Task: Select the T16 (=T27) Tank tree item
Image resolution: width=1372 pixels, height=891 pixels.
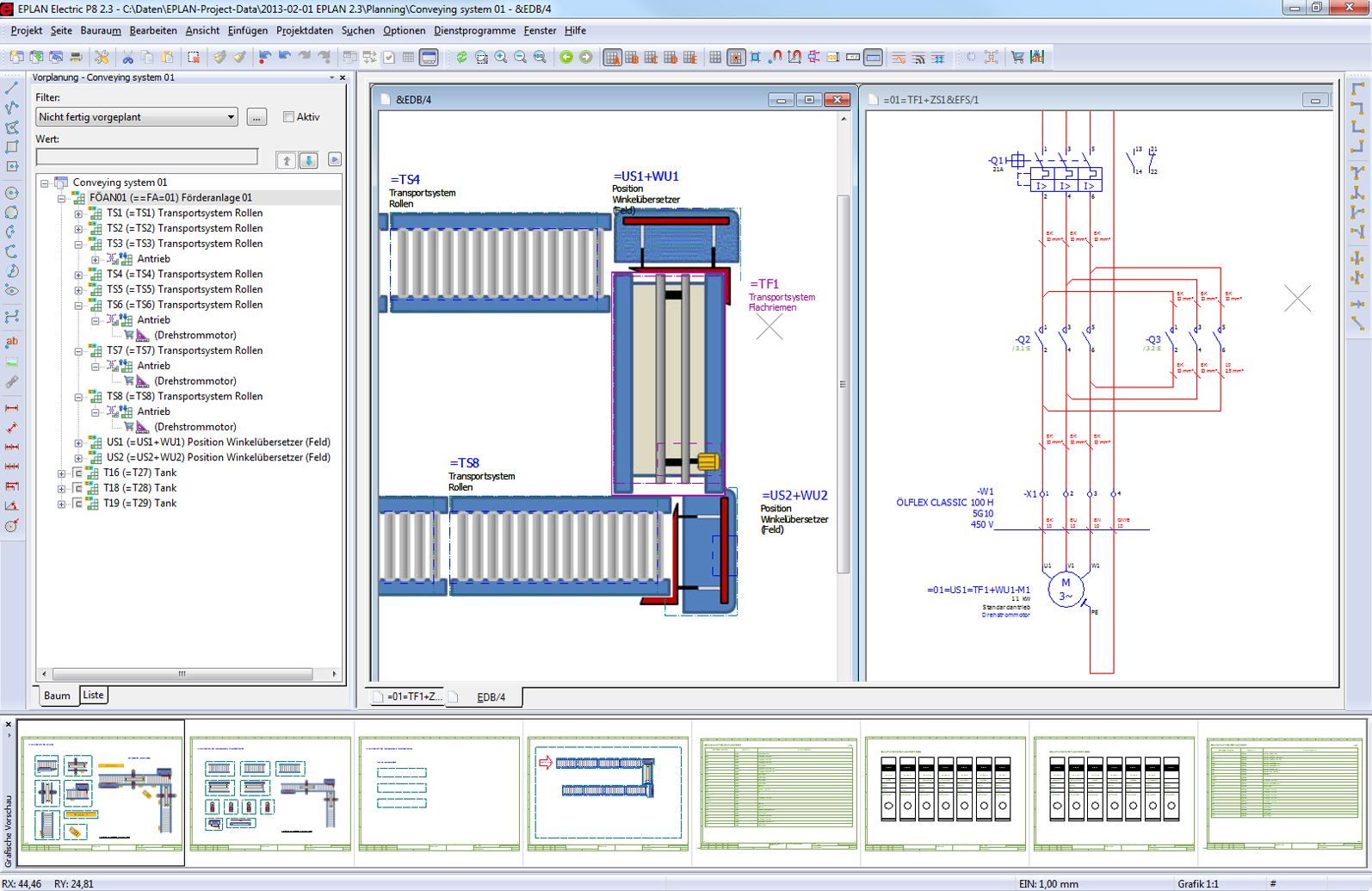Action: click(x=139, y=473)
